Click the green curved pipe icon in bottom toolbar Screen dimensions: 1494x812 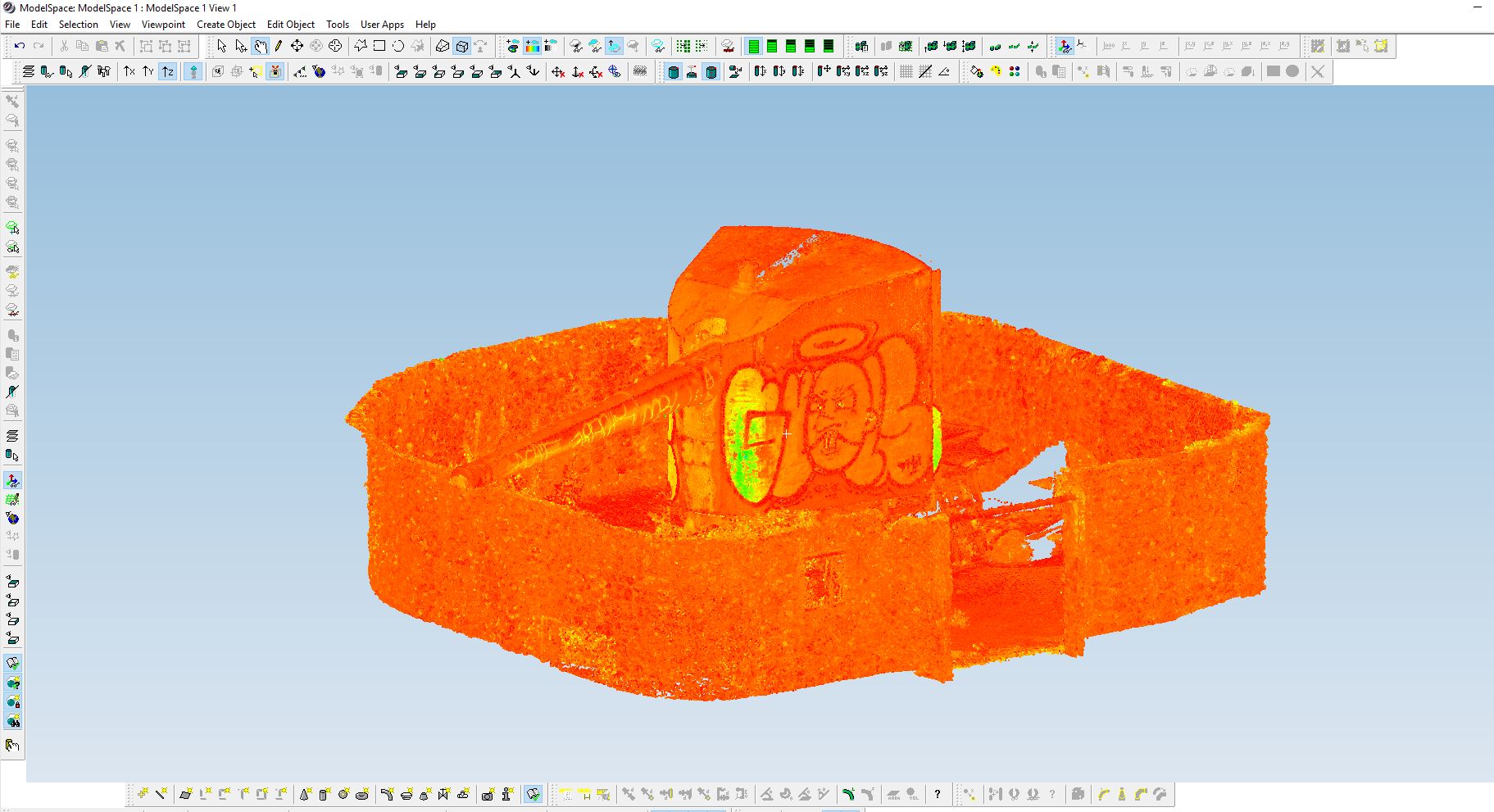tap(848, 794)
